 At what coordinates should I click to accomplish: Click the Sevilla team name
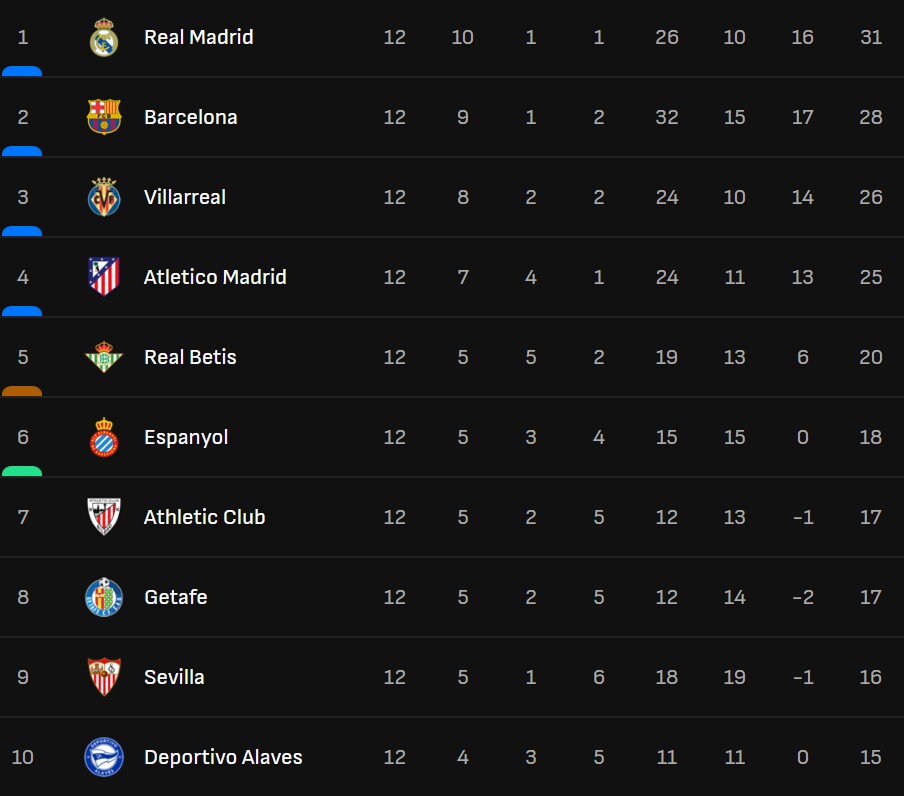click(x=174, y=677)
